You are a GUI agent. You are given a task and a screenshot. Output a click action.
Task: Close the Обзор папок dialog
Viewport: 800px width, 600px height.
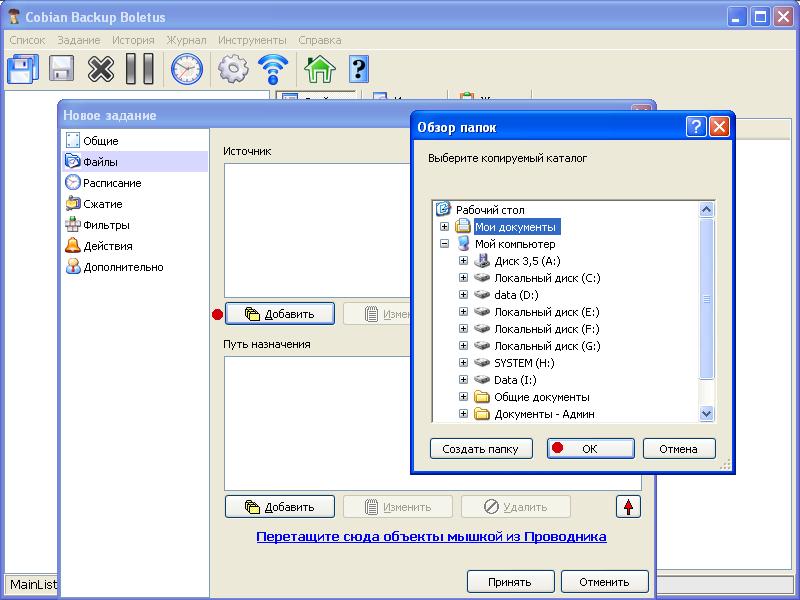[x=719, y=127]
